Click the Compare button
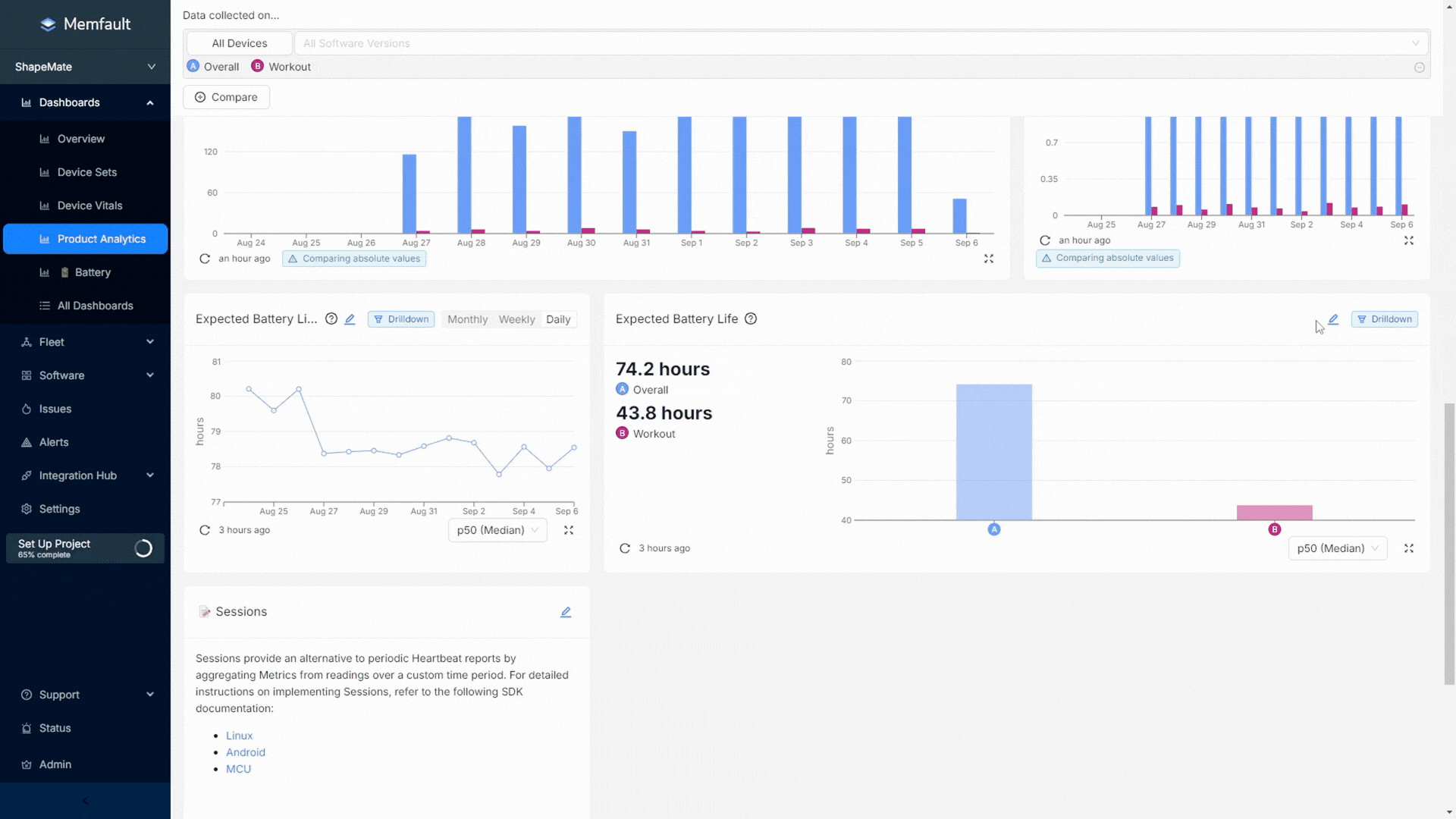This screenshot has width=1456, height=819. click(226, 97)
